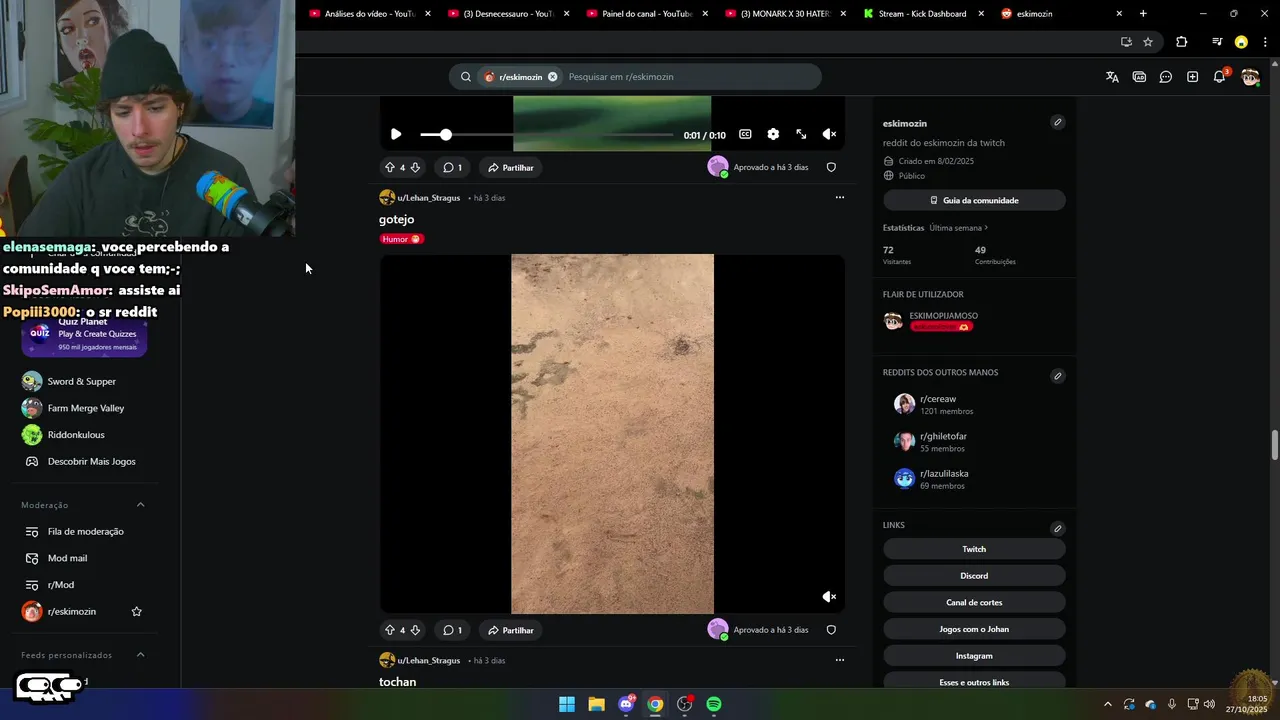
Task: Click the gotejo video thumbnail
Action: coord(612,434)
